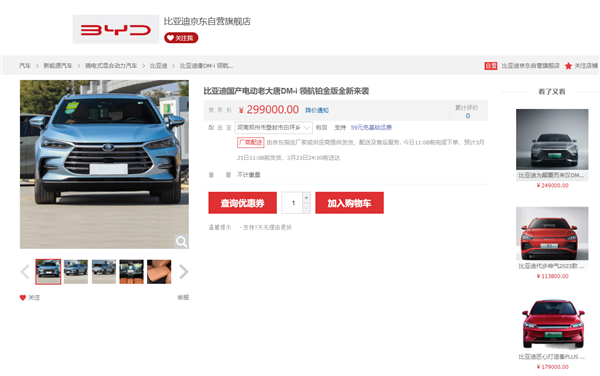Click the 看了又看 section heading
The width and height of the screenshot is (600, 376).
click(551, 91)
